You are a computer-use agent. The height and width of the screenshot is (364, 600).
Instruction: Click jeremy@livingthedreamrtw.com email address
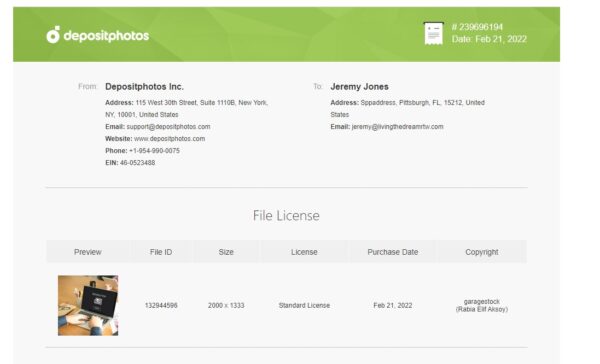click(x=397, y=127)
